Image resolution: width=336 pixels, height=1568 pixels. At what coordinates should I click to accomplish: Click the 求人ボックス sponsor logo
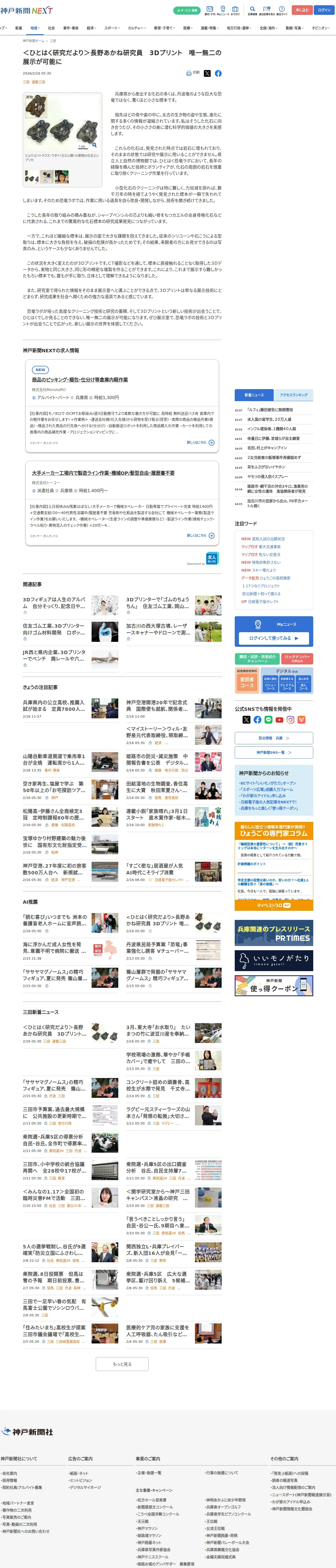click(x=212, y=558)
